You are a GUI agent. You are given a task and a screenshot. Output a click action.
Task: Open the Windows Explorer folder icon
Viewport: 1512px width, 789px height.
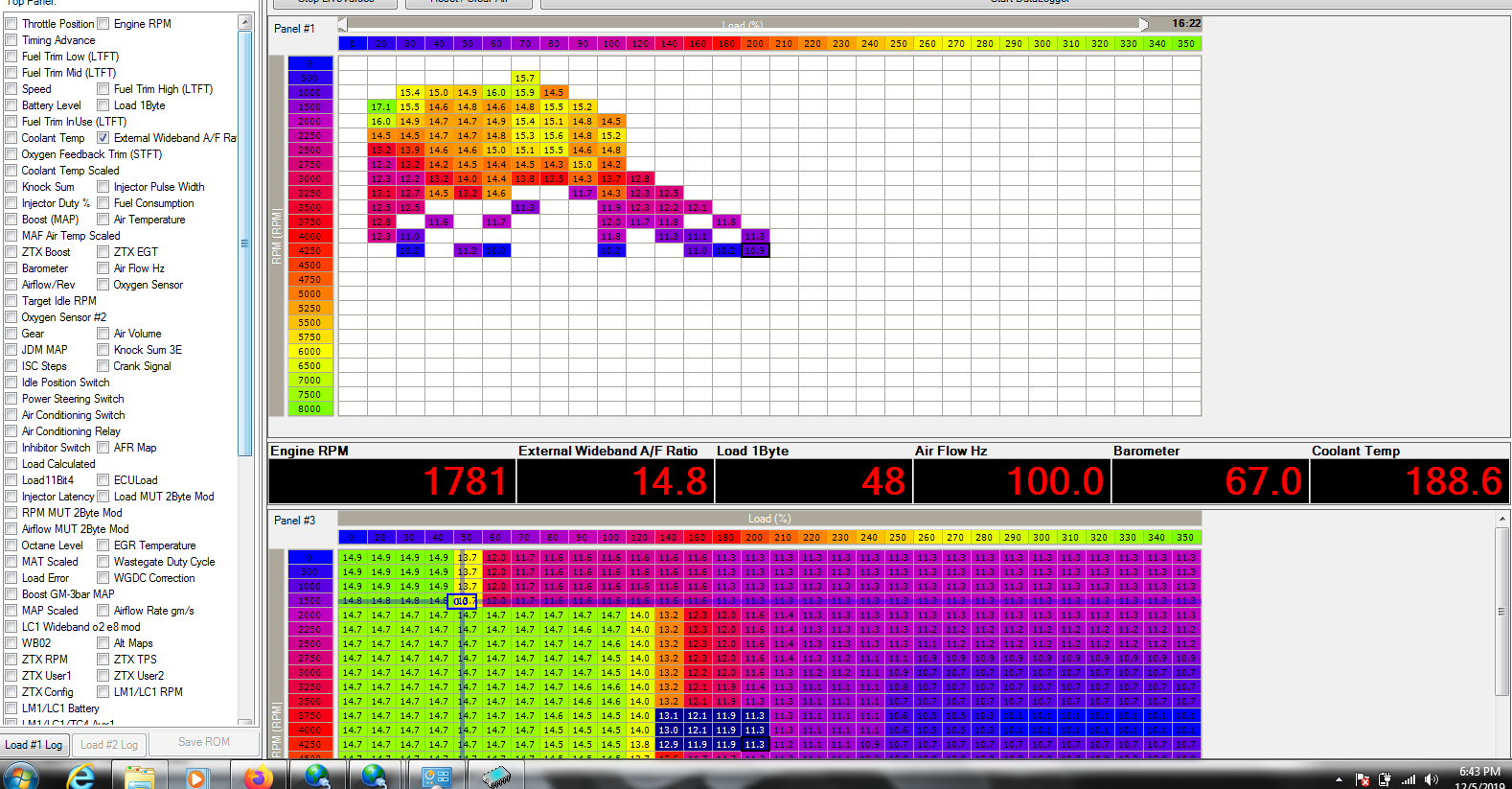pos(140,777)
